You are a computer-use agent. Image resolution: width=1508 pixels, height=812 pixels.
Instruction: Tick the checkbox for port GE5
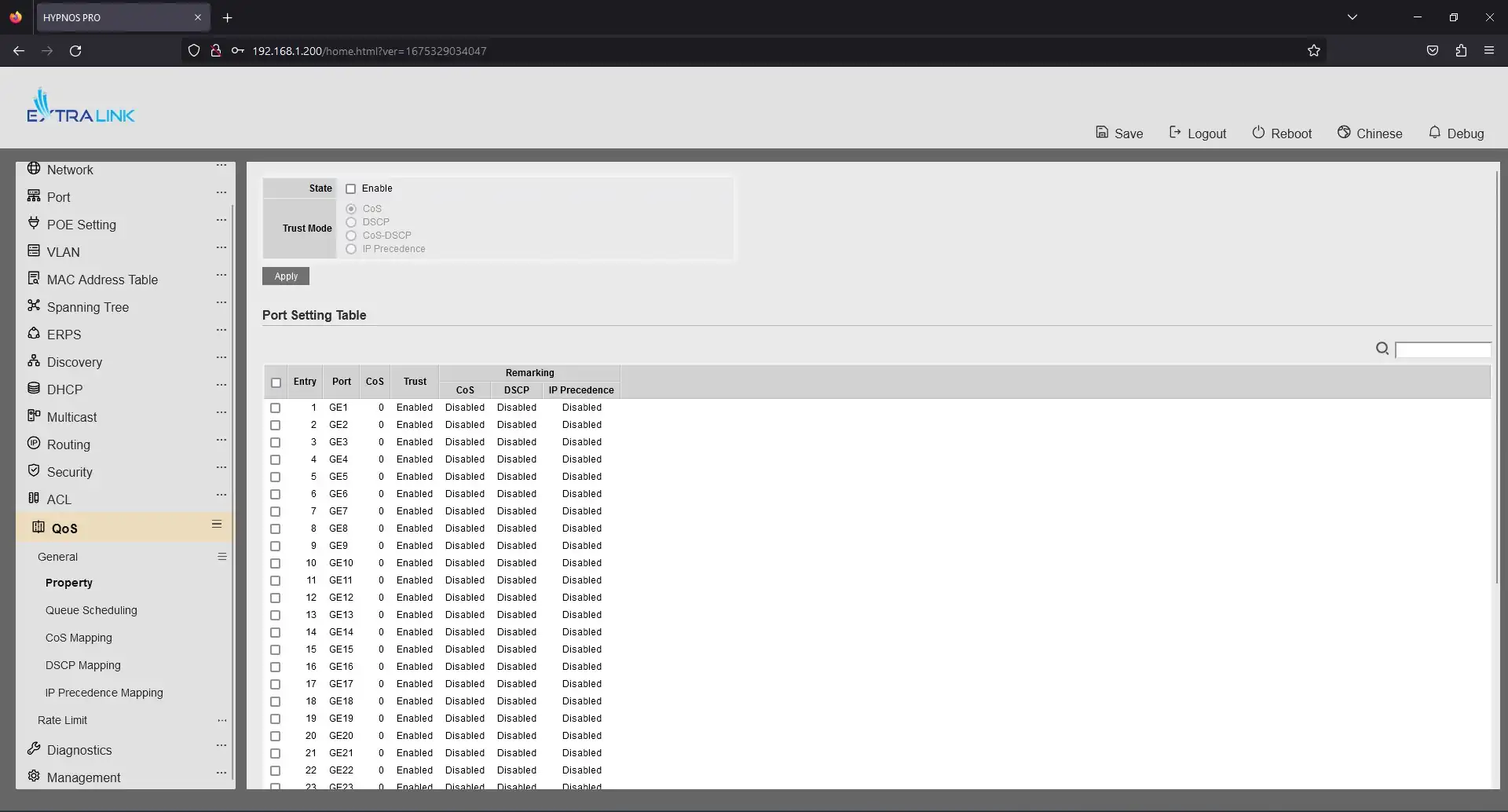[276, 477]
